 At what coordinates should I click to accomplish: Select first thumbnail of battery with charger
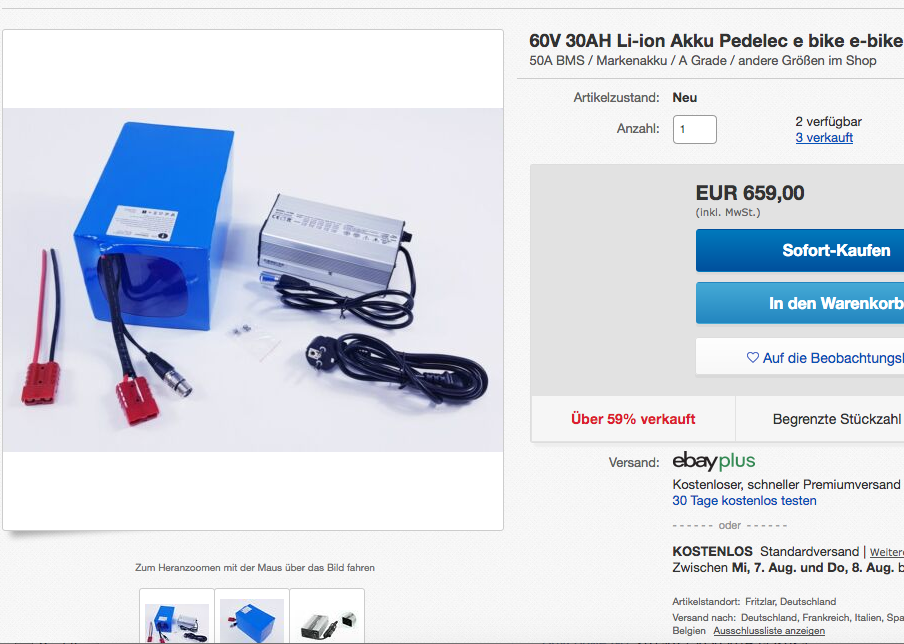[177, 617]
